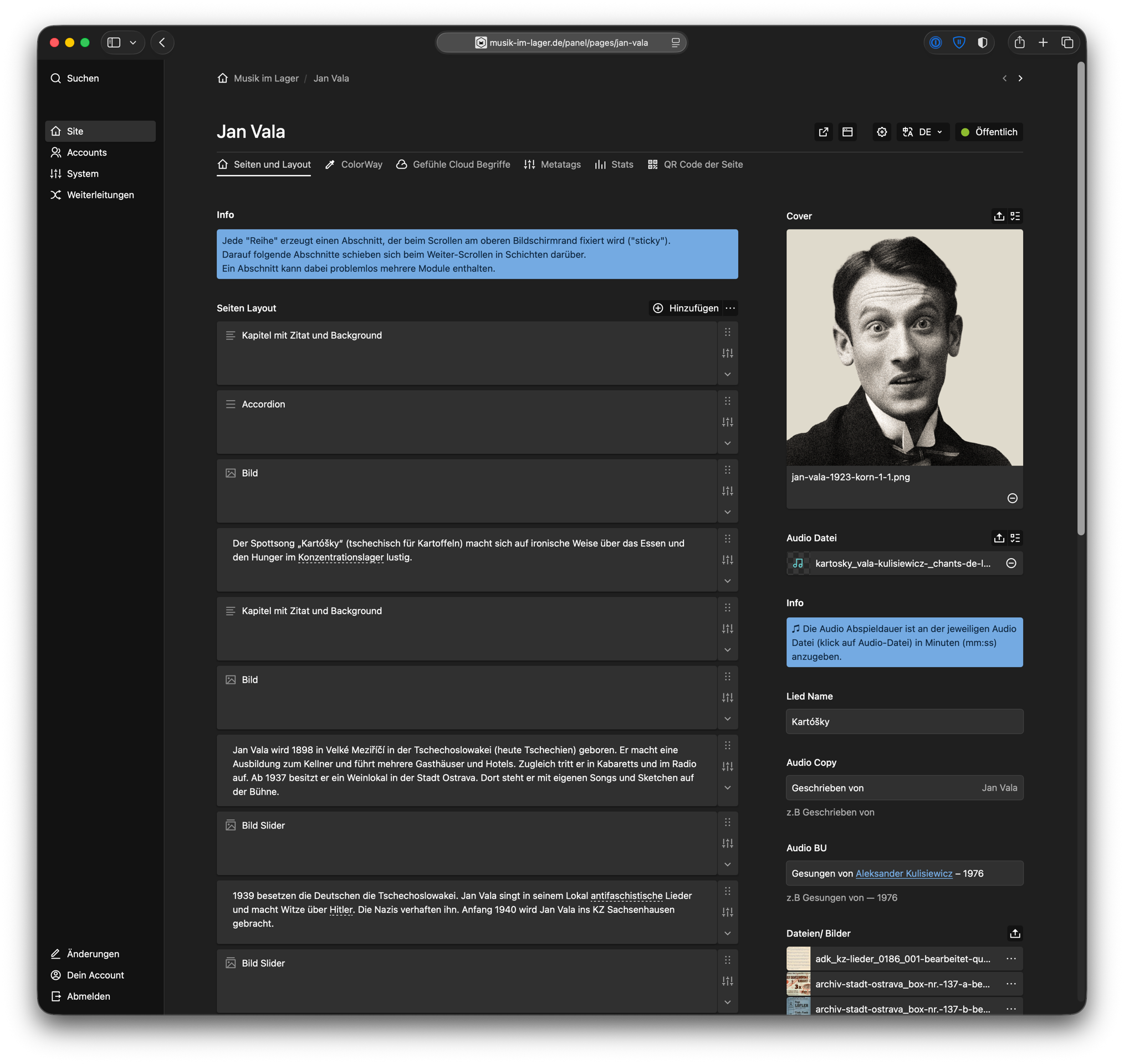Click the Lied Name input field
This screenshot has height=1064, width=1124.
coord(905,722)
